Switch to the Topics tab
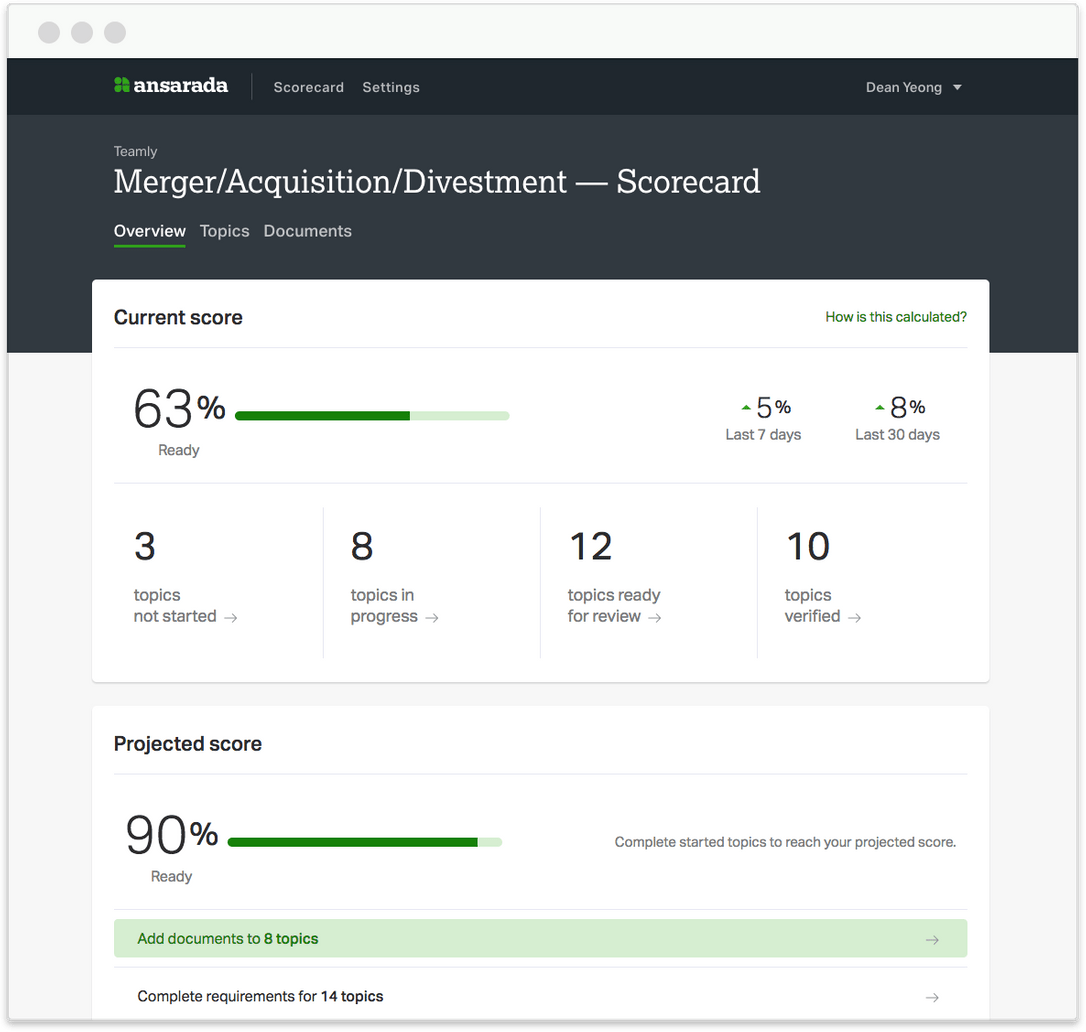The image size is (1086, 1032). [x=224, y=231]
